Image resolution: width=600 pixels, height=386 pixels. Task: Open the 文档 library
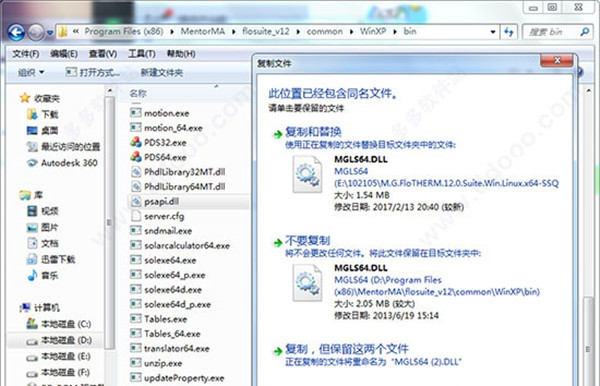click(42, 243)
